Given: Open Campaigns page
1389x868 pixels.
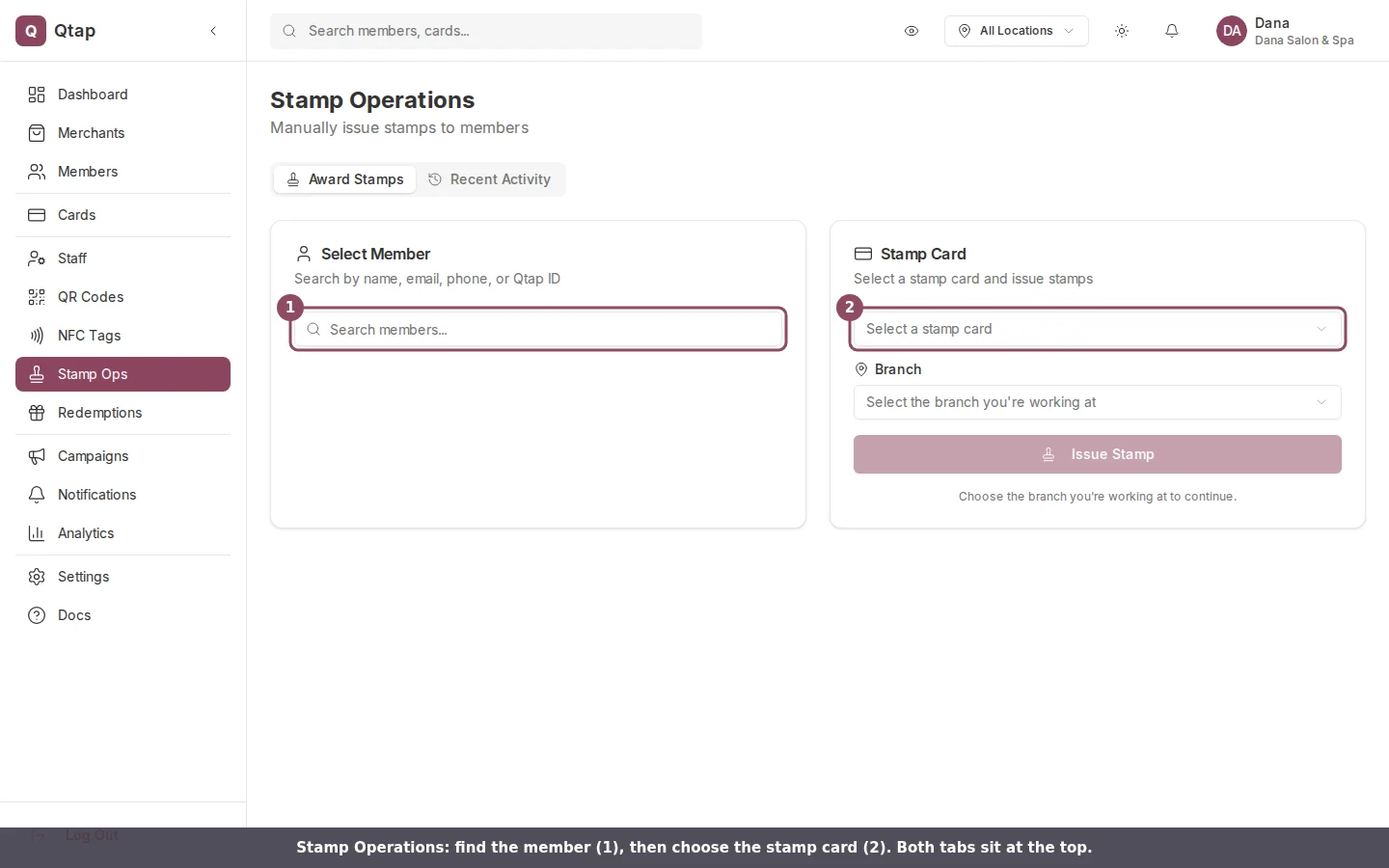Looking at the screenshot, I should [x=123, y=456].
